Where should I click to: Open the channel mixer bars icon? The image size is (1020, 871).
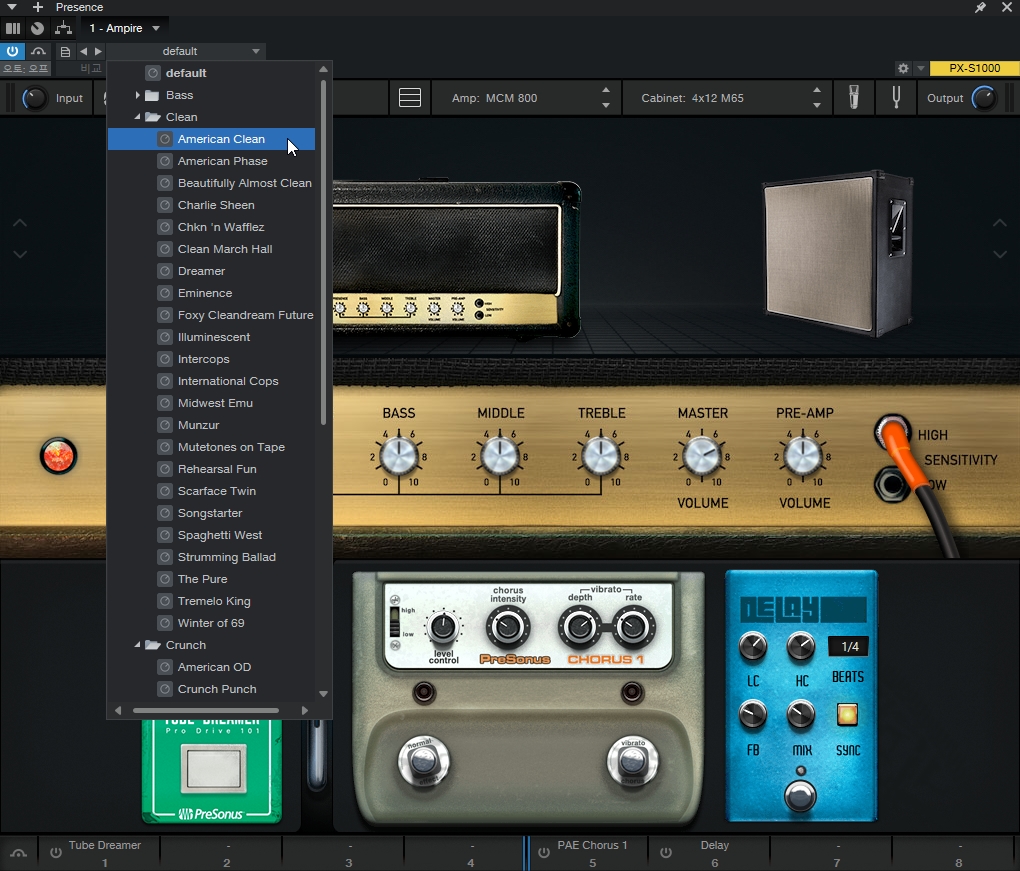(x=12, y=28)
